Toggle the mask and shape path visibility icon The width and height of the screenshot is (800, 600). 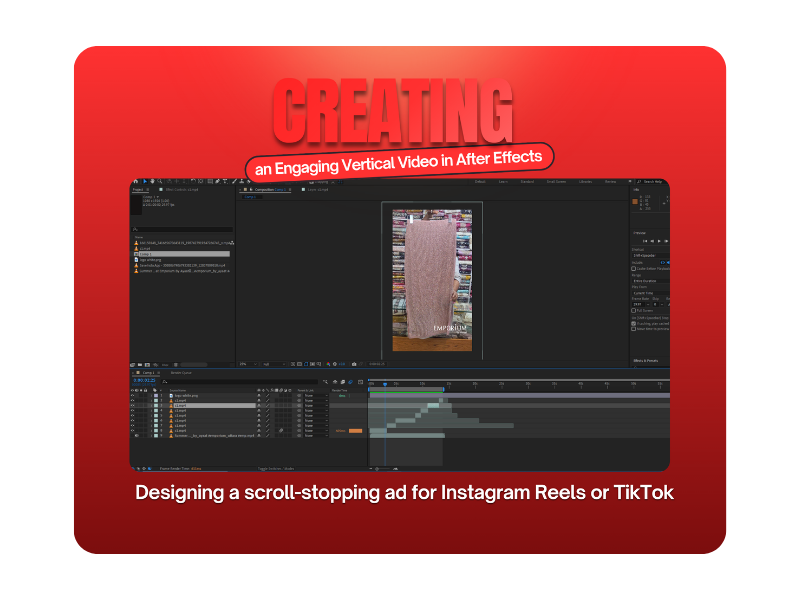pos(306,364)
